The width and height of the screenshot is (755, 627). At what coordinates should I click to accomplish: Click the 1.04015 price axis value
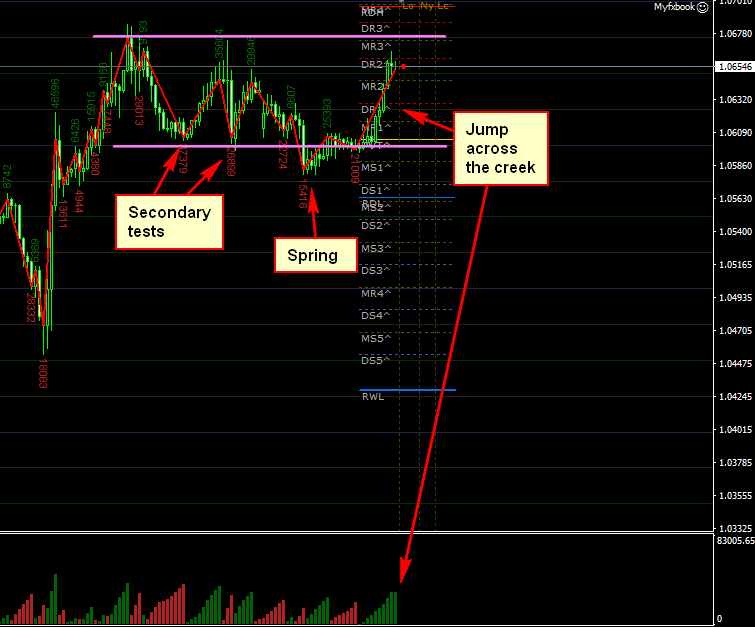coord(735,430)
